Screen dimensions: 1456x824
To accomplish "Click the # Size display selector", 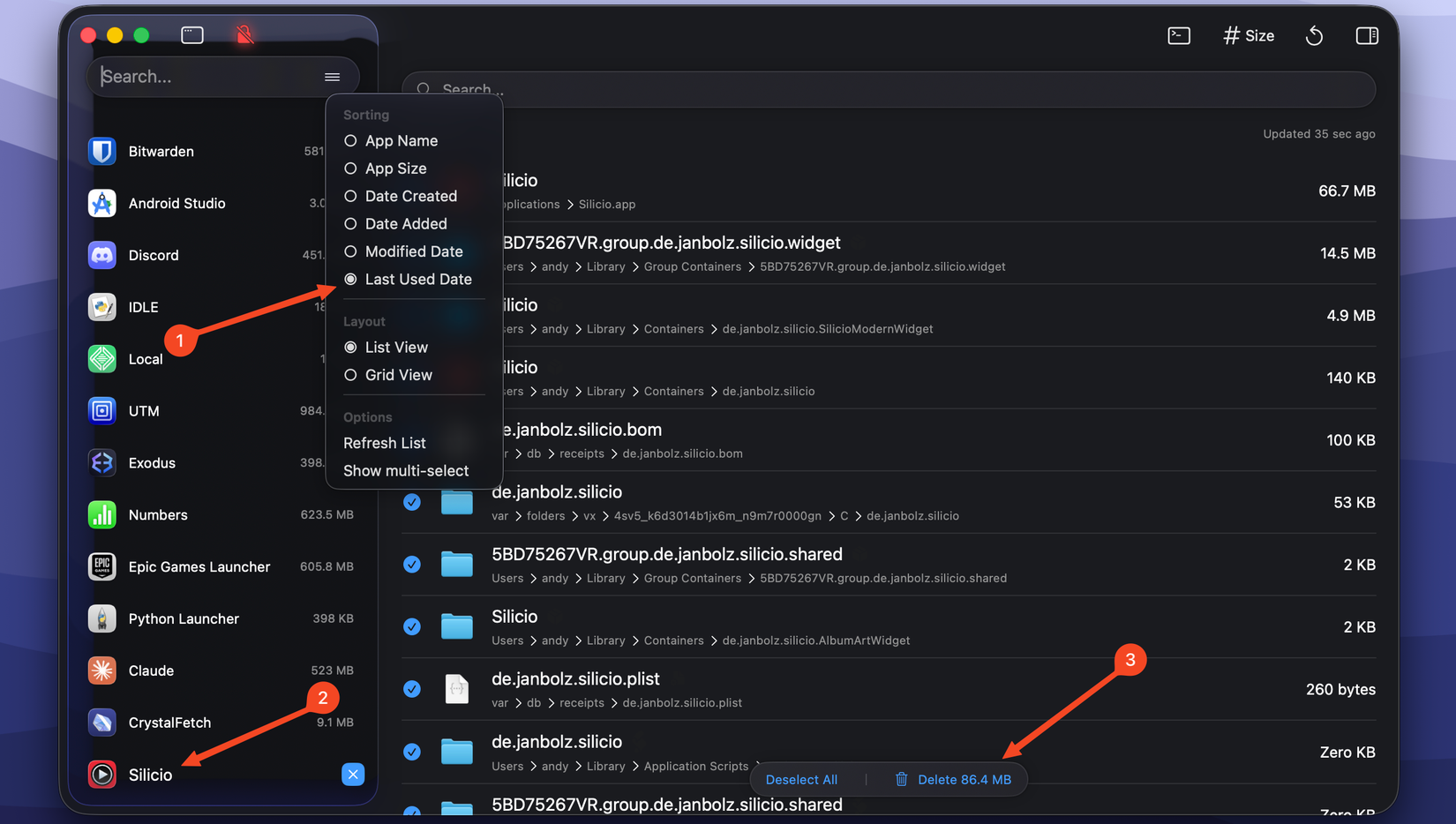I will pos(1248,35).
